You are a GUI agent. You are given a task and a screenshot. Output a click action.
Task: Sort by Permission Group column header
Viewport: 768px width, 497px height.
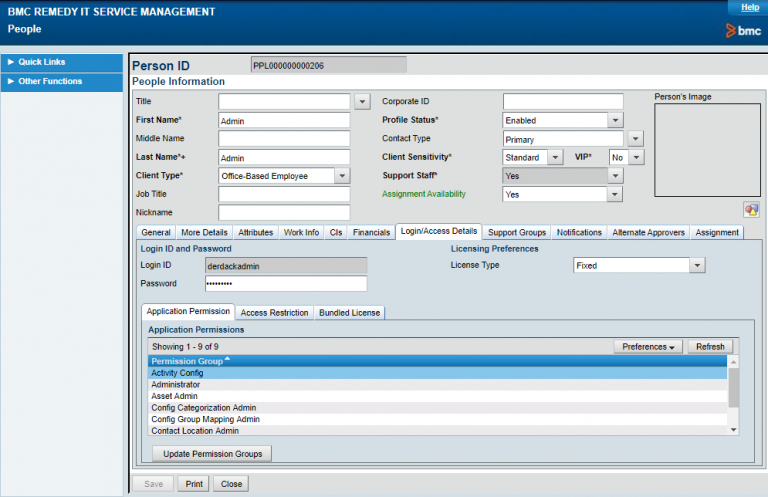[x=187, y=361]
